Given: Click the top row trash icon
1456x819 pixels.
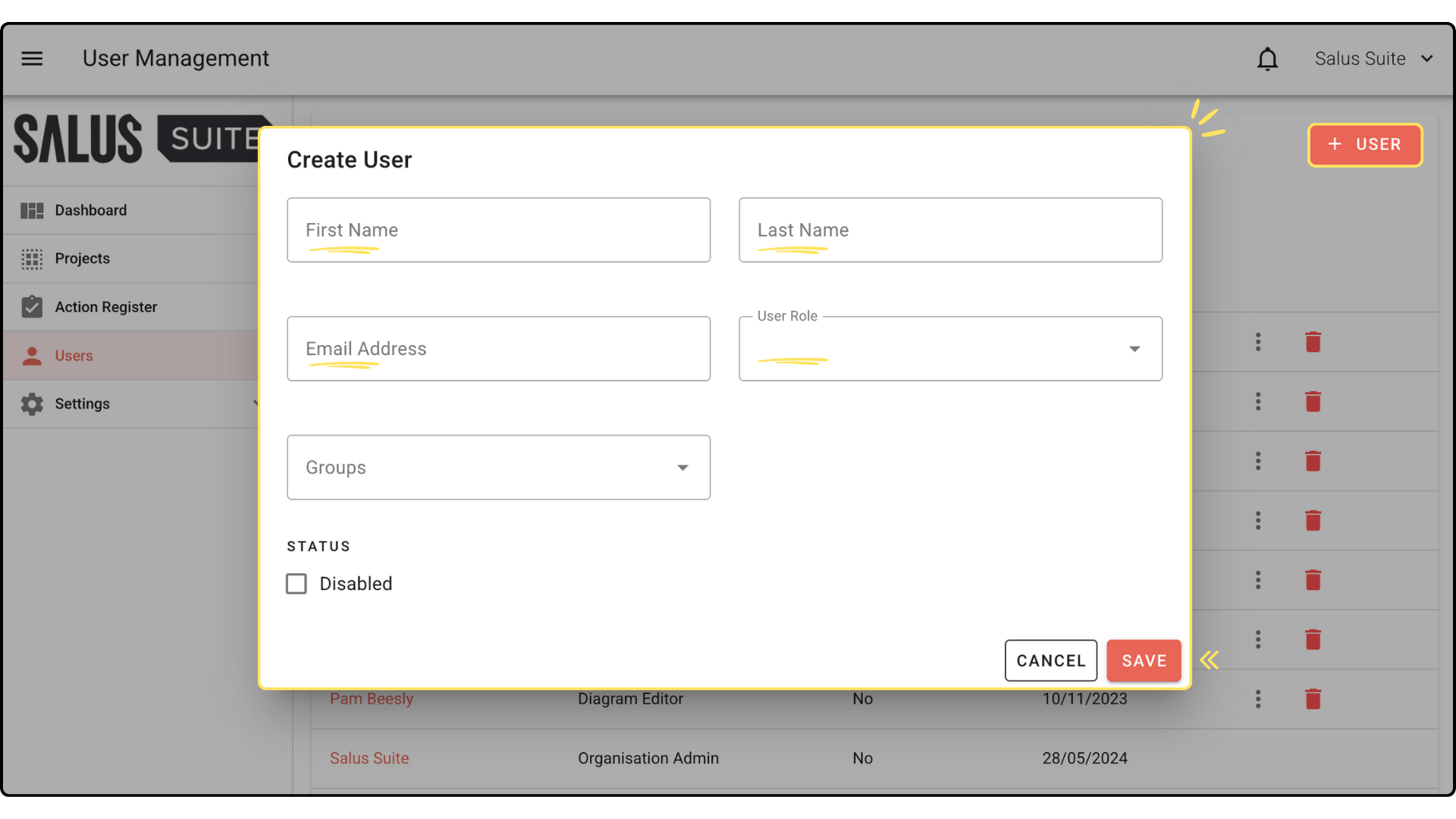Looking at the screenshot, I should 1313,342.
